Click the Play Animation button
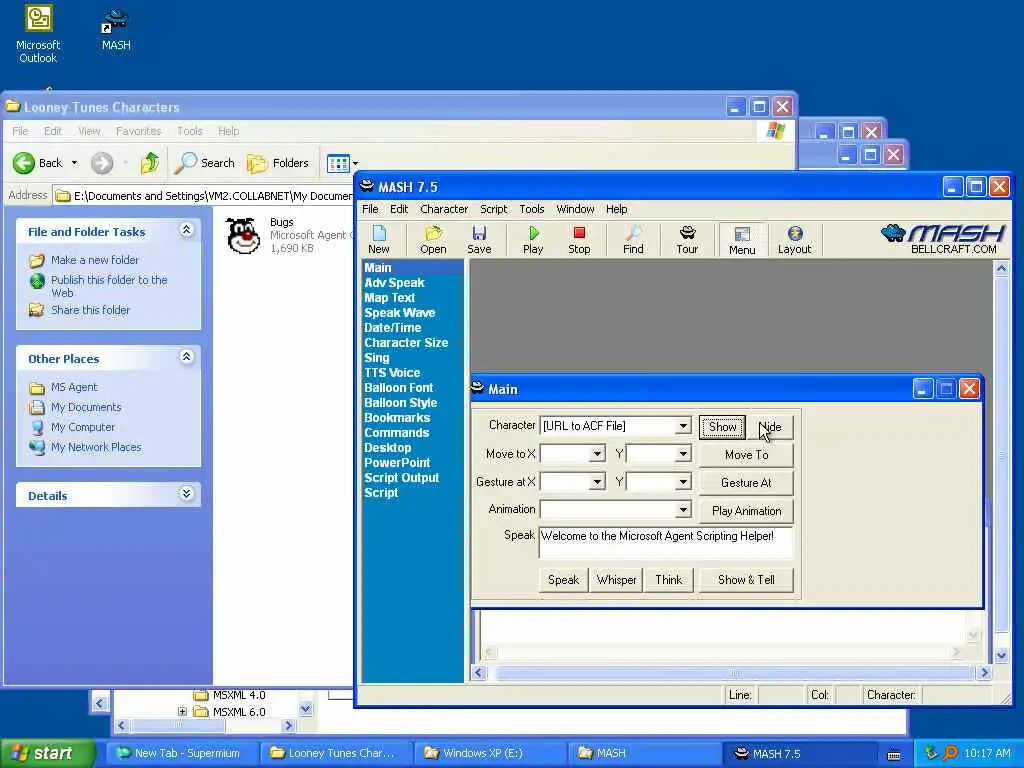 (x=746, y=511)
